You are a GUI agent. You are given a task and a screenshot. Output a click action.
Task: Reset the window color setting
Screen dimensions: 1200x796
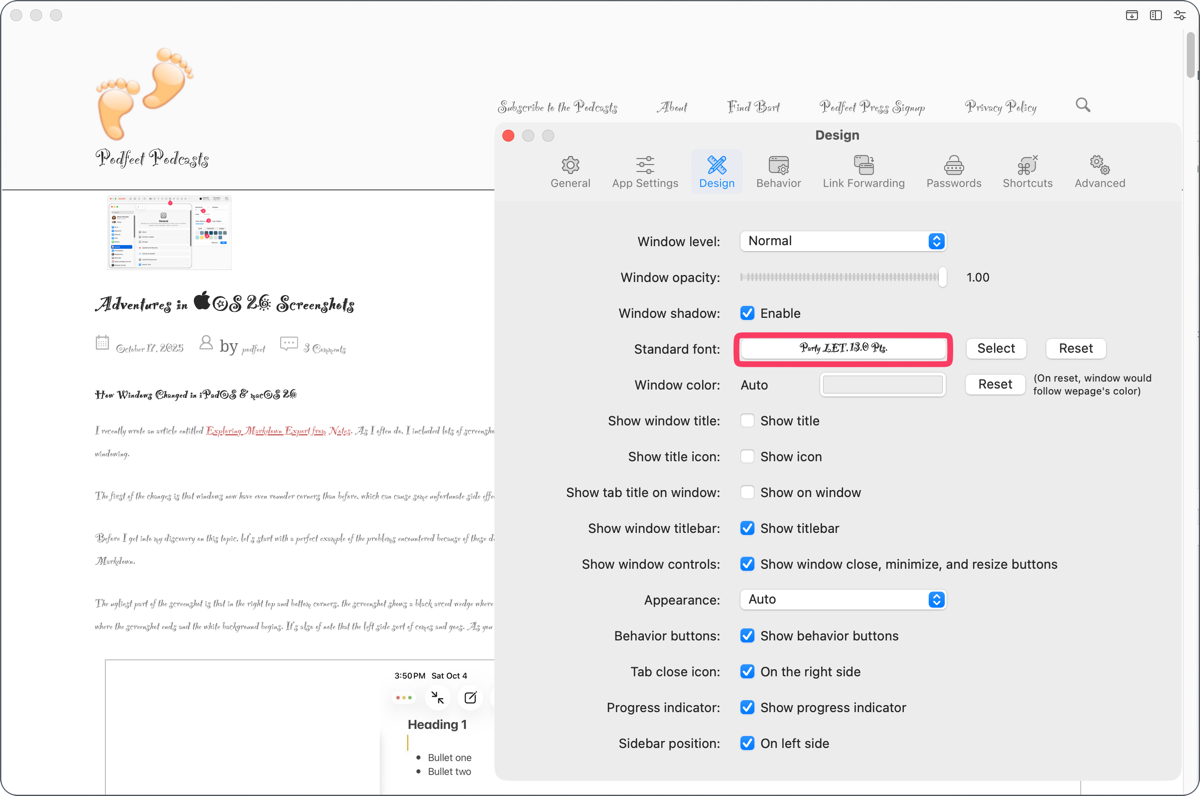click(x=994, y=384)
